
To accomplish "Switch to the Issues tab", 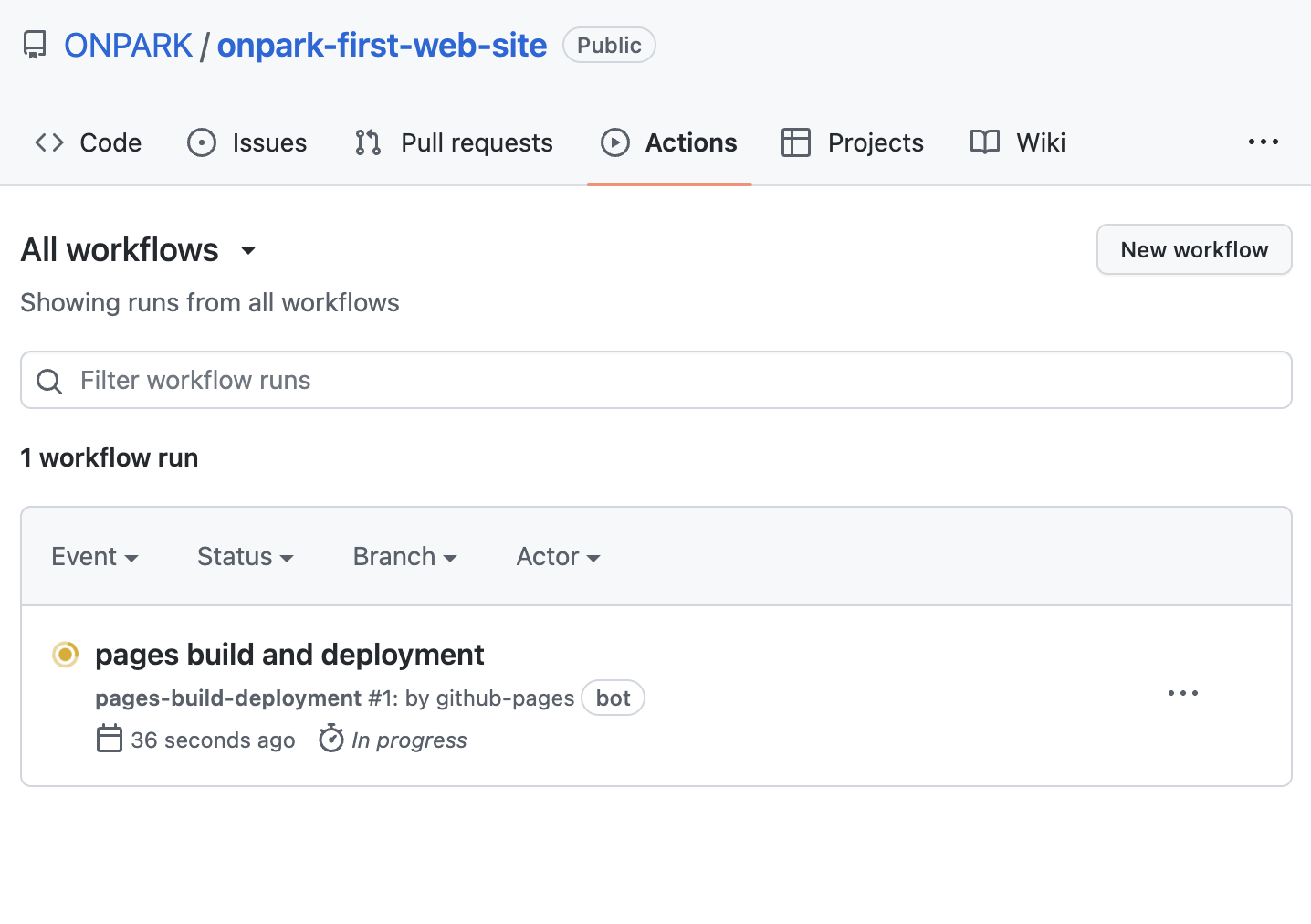I will pyautogui.click(x=246, y=142).
